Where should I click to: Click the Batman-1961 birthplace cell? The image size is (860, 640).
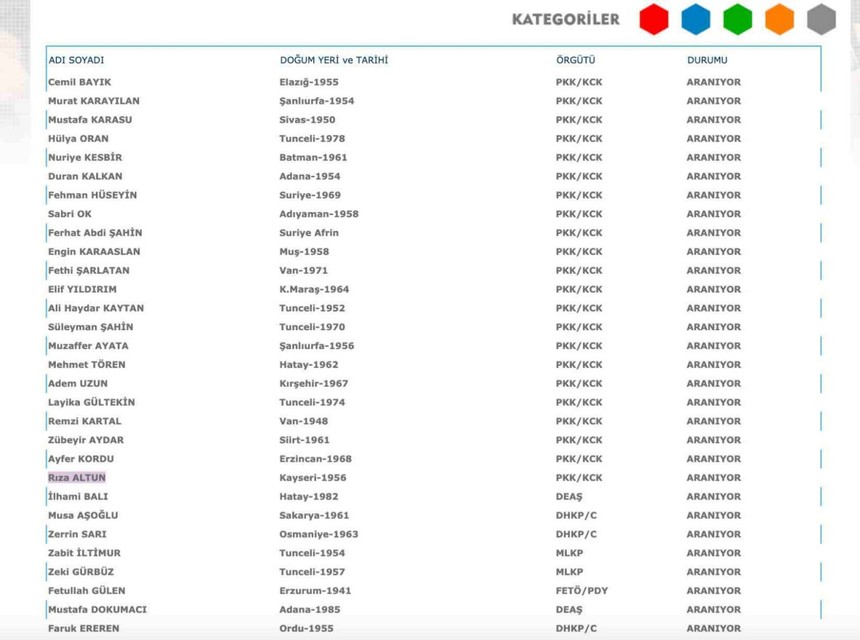point(313,157)
